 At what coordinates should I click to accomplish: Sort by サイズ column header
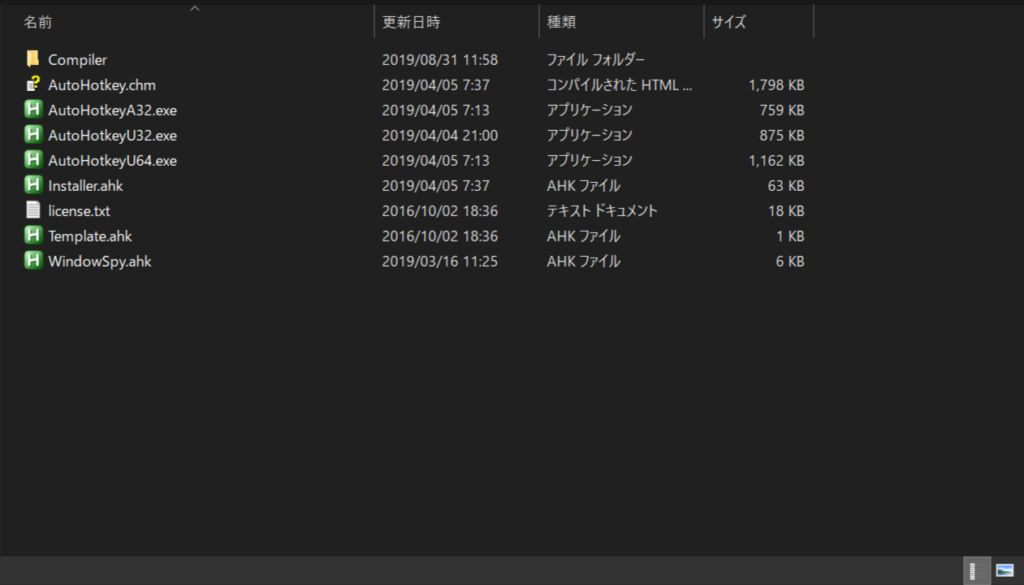tap(729, 22)
